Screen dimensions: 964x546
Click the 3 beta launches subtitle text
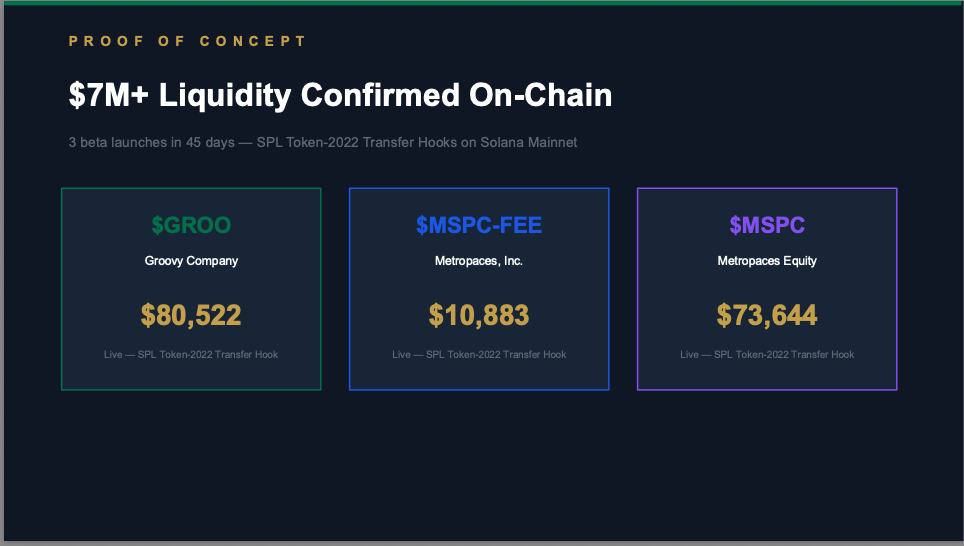click(322, 143)
